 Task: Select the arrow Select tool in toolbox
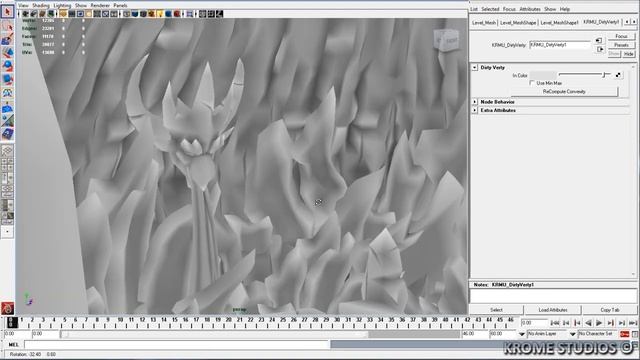pos(7,12)
